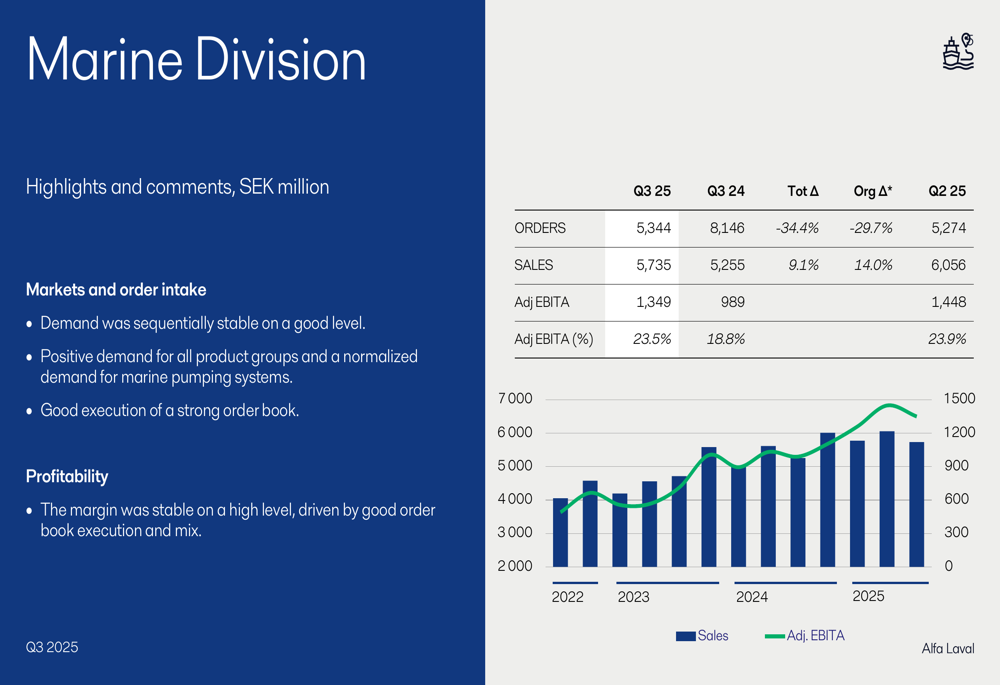Image resolution: width=1000 pixels, height=685 pixels.
Task: Click the Alfa Laval text at bottom right
Action: 947,649
